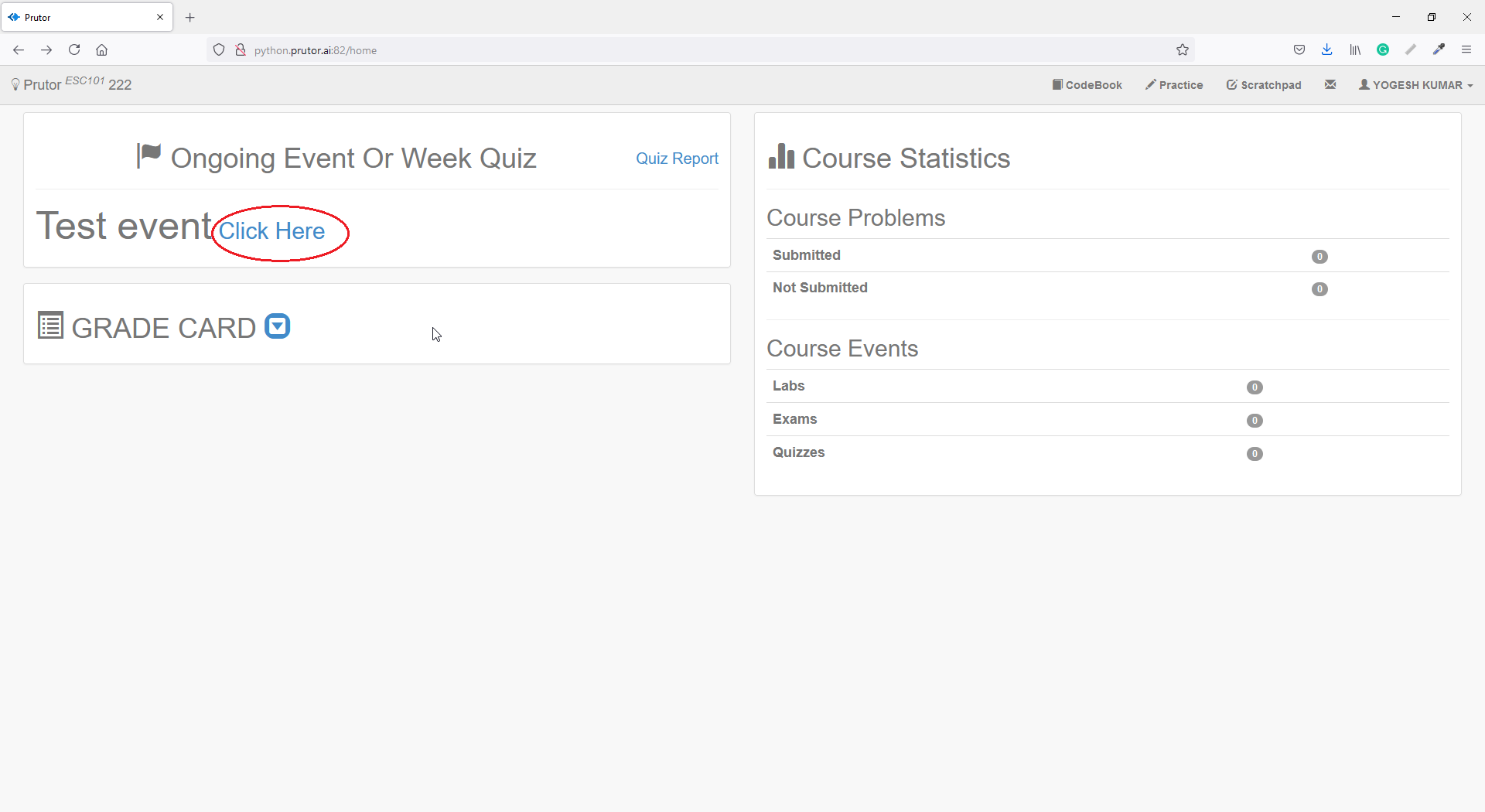Open the envelope messages icon
This screenshot has height=812, width=1485.
1330,84
